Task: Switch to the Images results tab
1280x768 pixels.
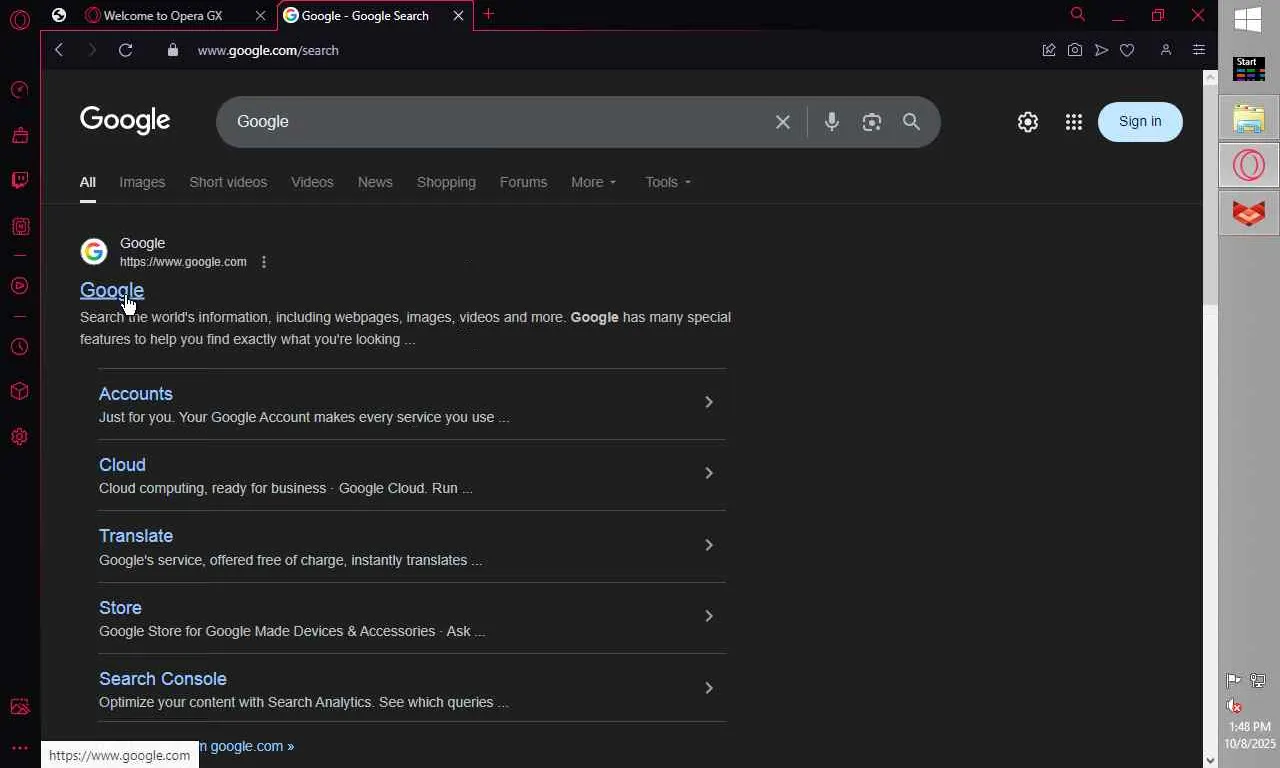Action: (142, 182)
